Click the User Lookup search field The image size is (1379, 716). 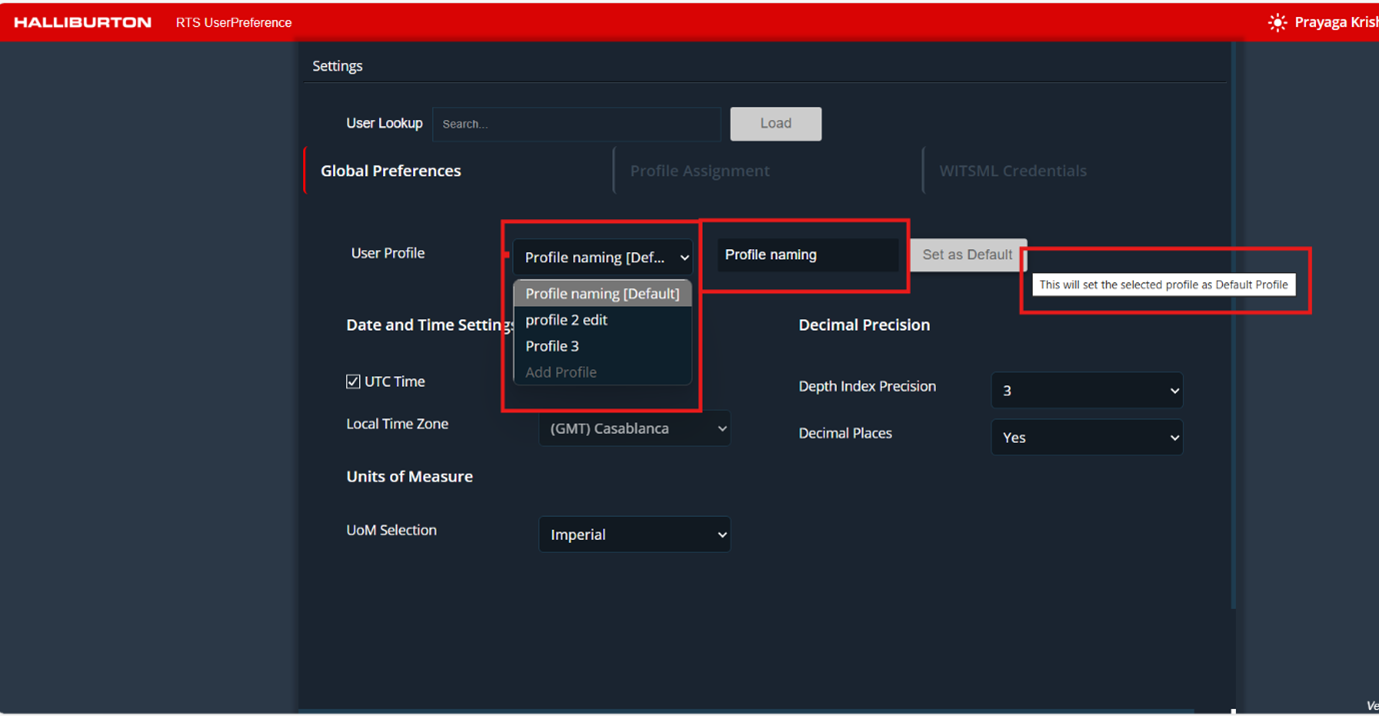coord(576,124)
